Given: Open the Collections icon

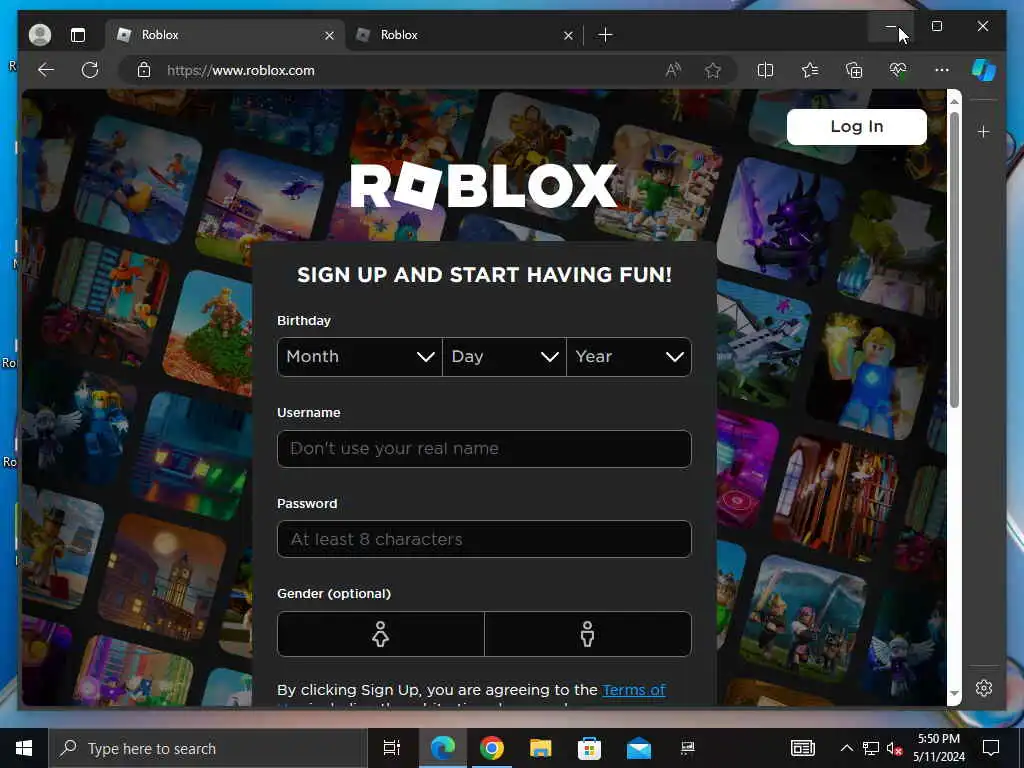Looking at the screenshot, I should coord(854,70).
